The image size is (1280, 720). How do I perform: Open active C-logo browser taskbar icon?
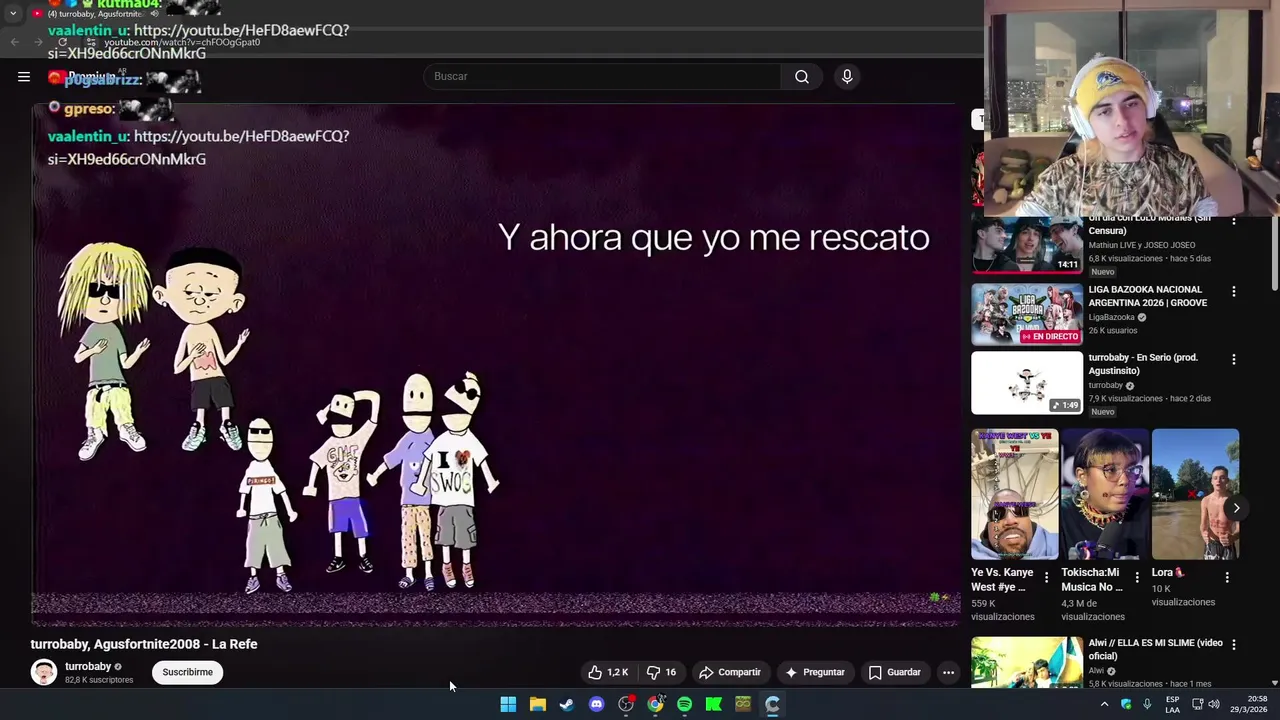click(772, 704)
